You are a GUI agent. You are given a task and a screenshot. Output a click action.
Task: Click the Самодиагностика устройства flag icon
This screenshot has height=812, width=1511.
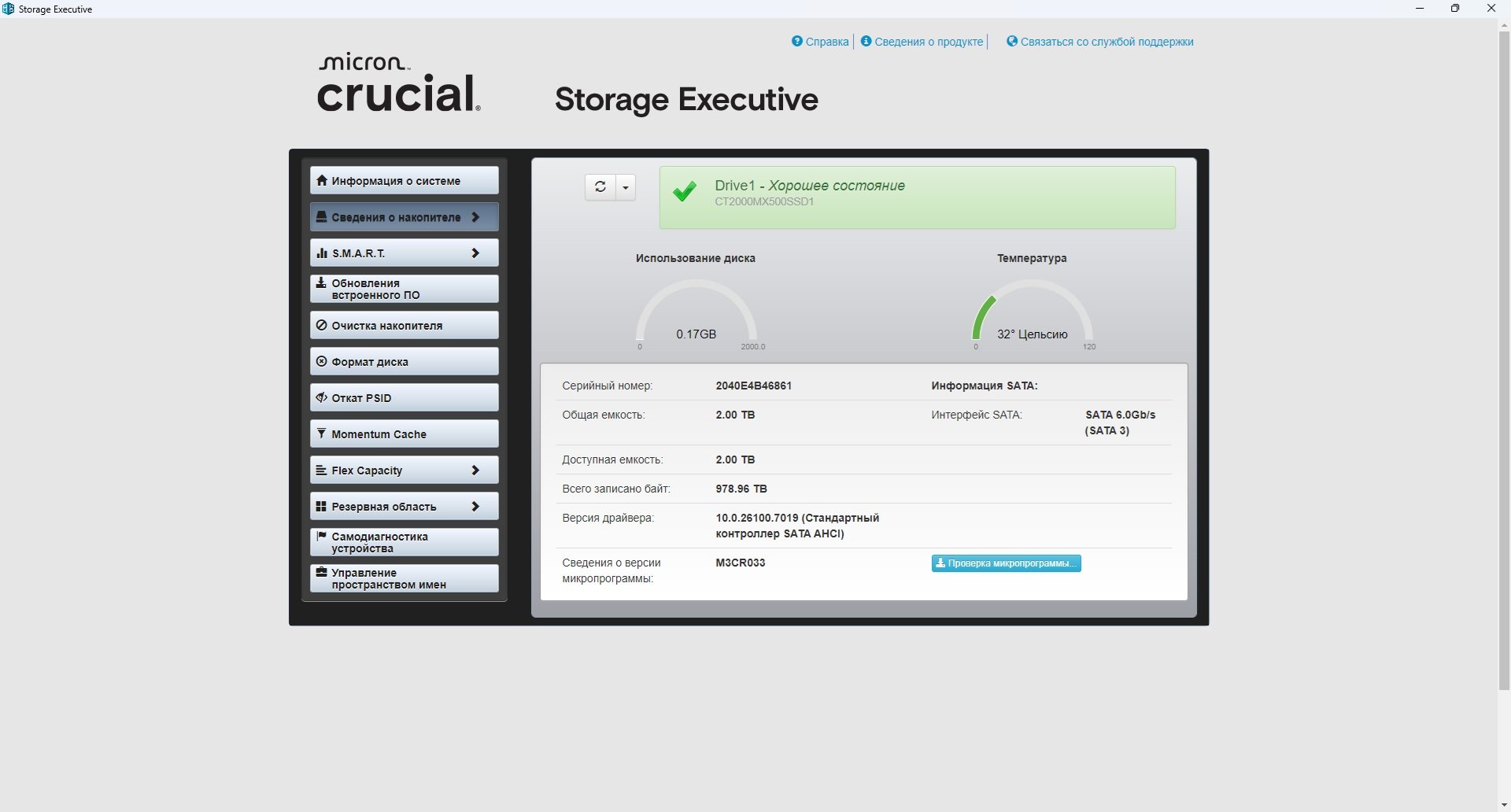click(321, 536)
